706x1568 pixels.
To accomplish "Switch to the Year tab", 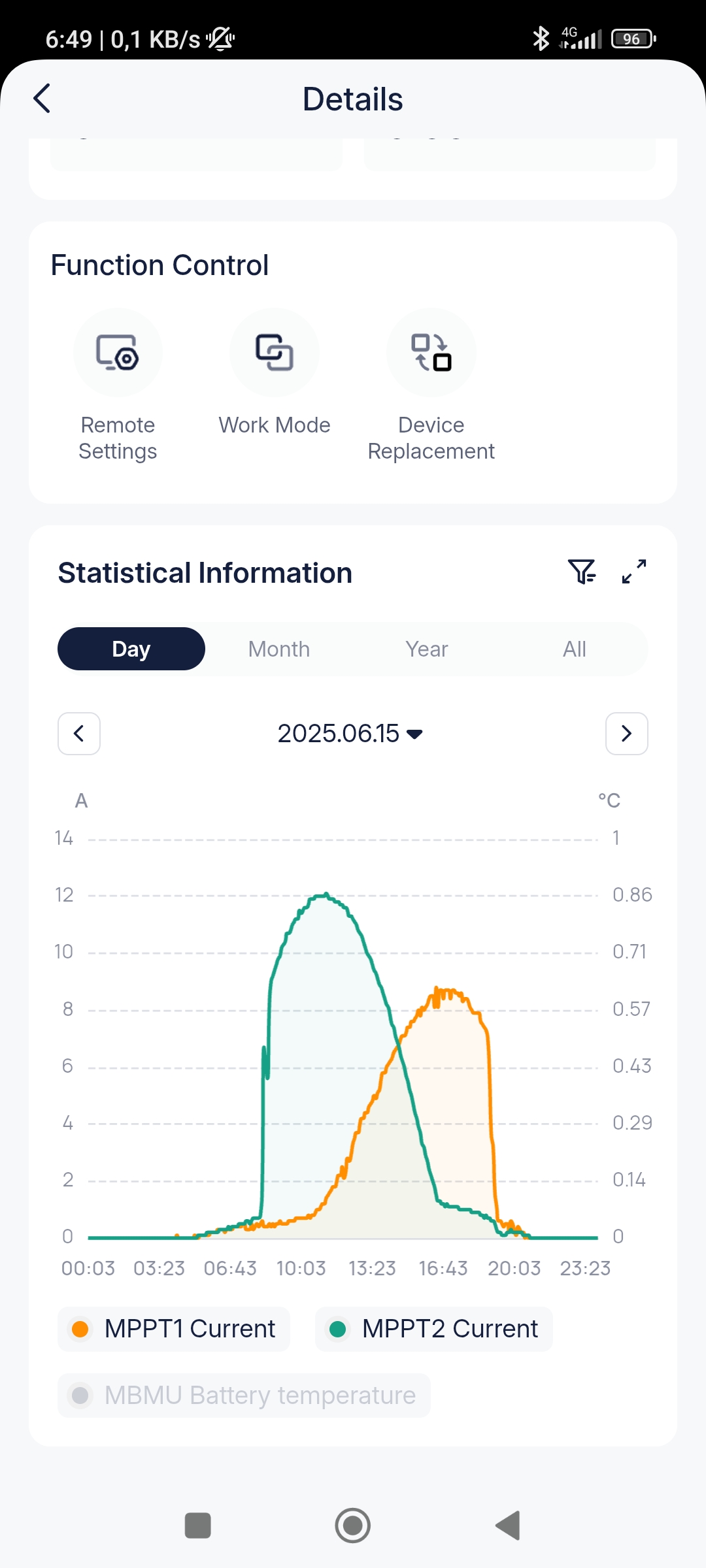I will 427,649.
